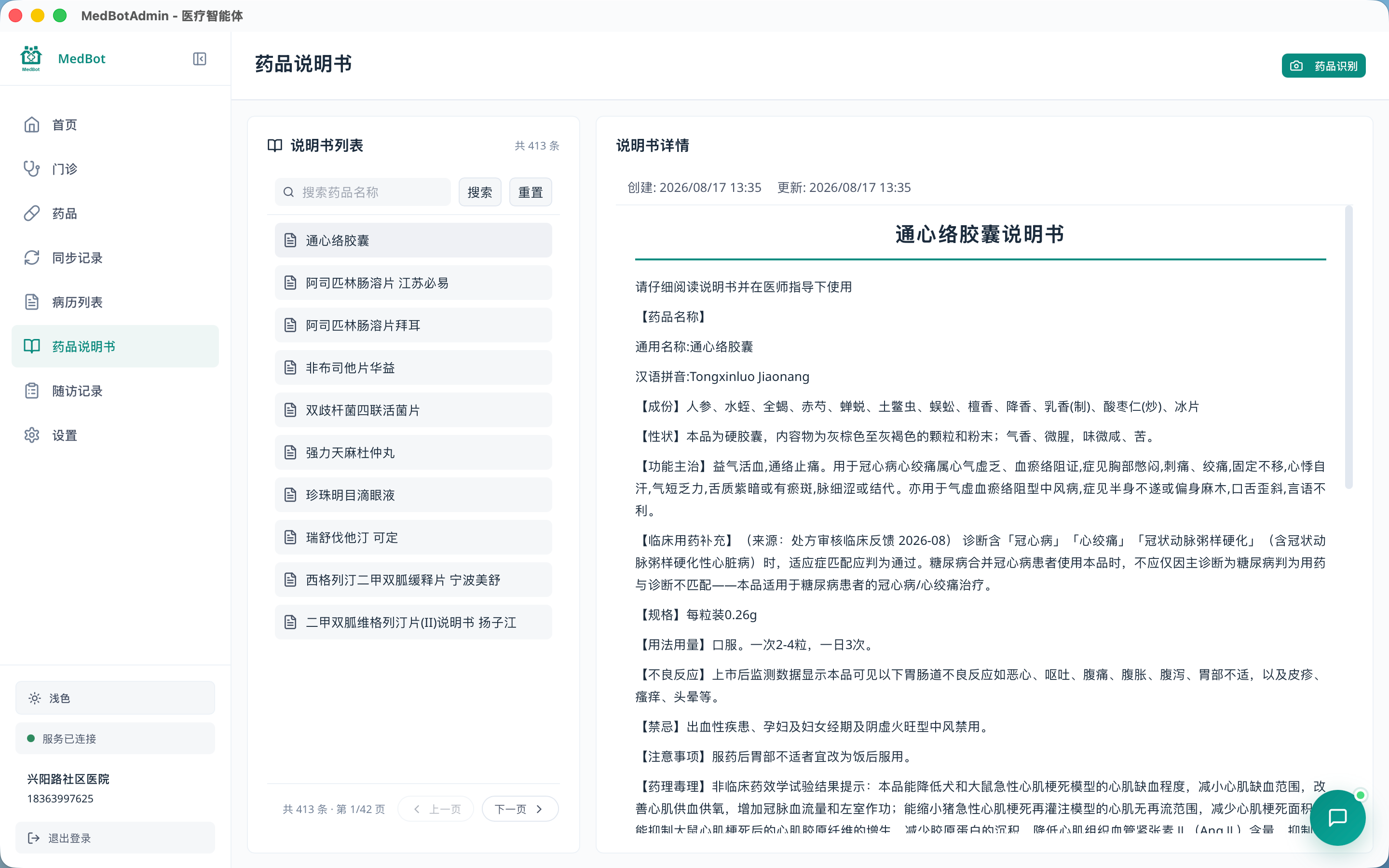Open the 同步记录 menu item
The image size is (1389, 868).
tap(115, 258)
